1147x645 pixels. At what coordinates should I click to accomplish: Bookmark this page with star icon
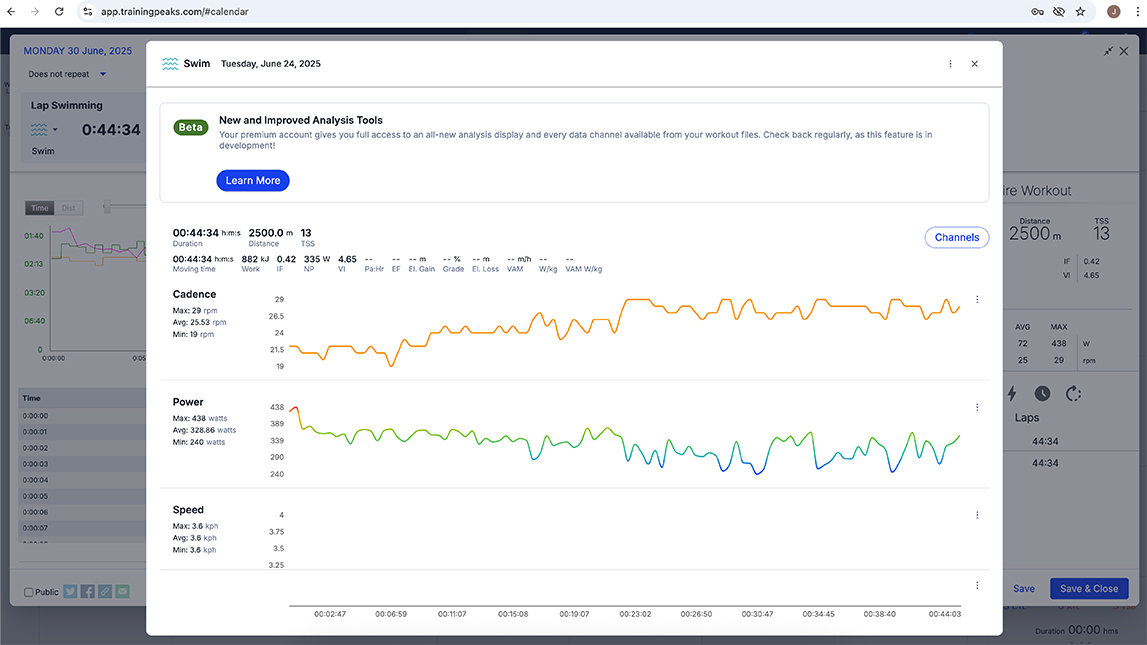(1080, 12)
